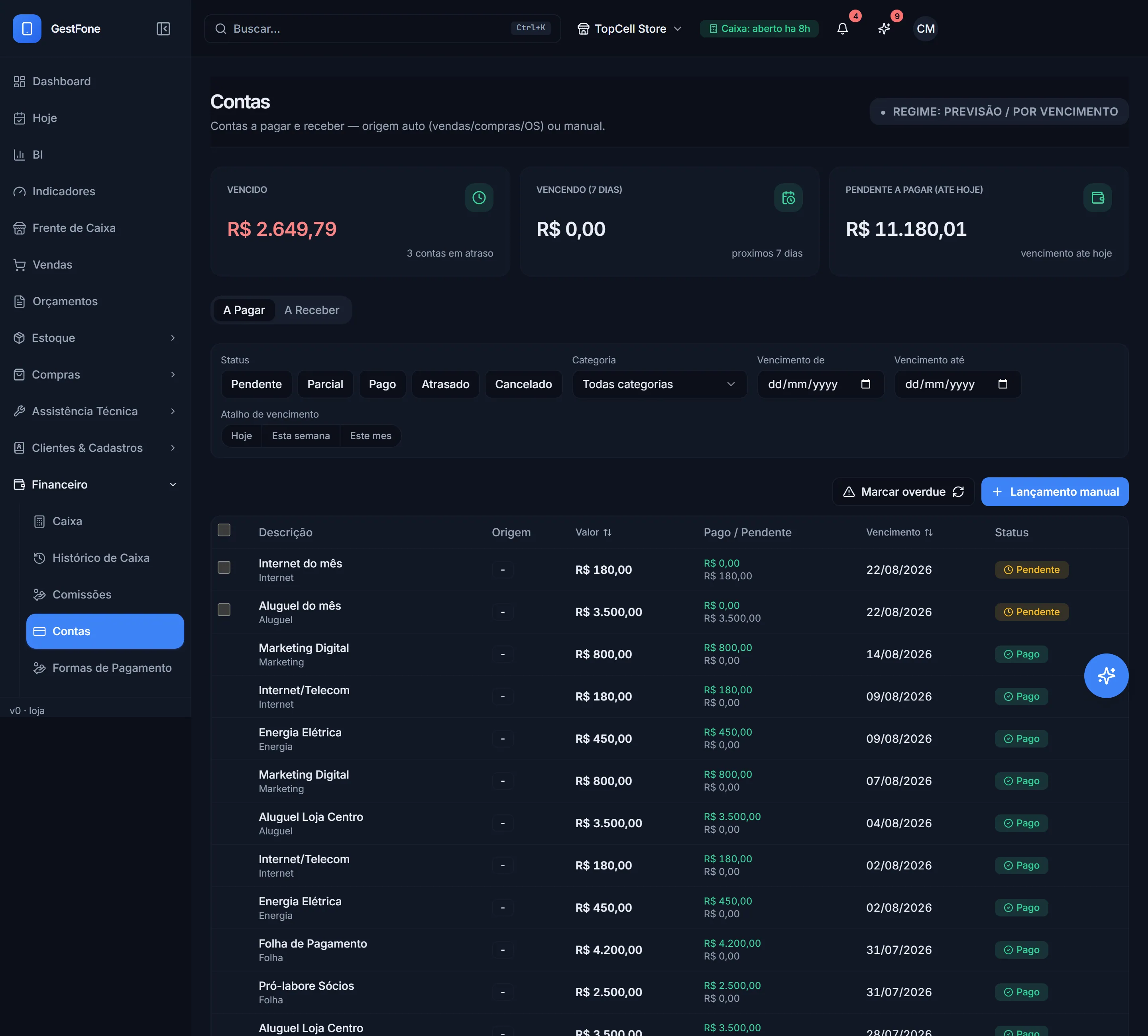Image resolution: width=1148 pixels, height=1036 pixels.
Task: Collapse the sidebar panel icon
Action: [163, 28]
